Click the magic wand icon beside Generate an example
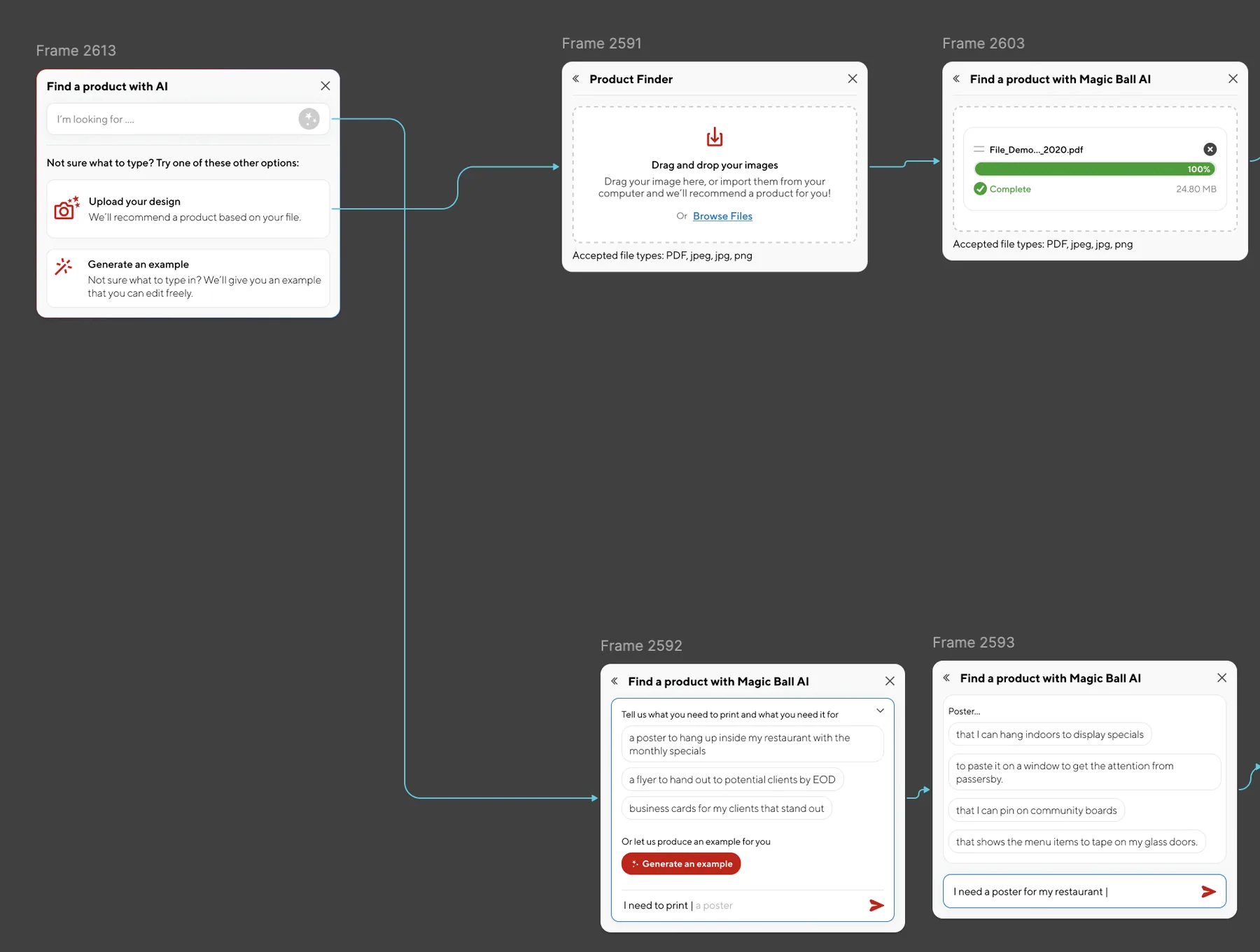This screenshot has height=952, width=1260. tap(64, 267)
